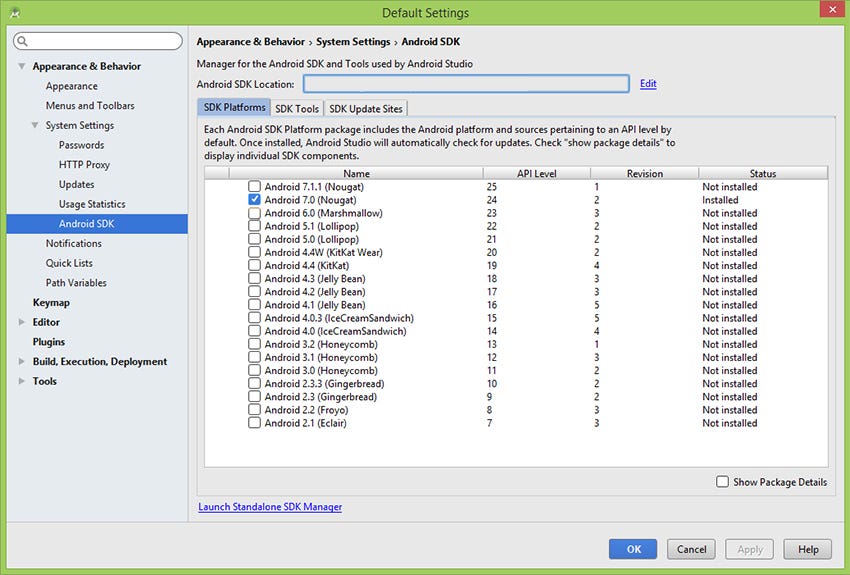Click Edit link for SDK location
Viewport: 850px width, 575px height.
click(648, 83)
